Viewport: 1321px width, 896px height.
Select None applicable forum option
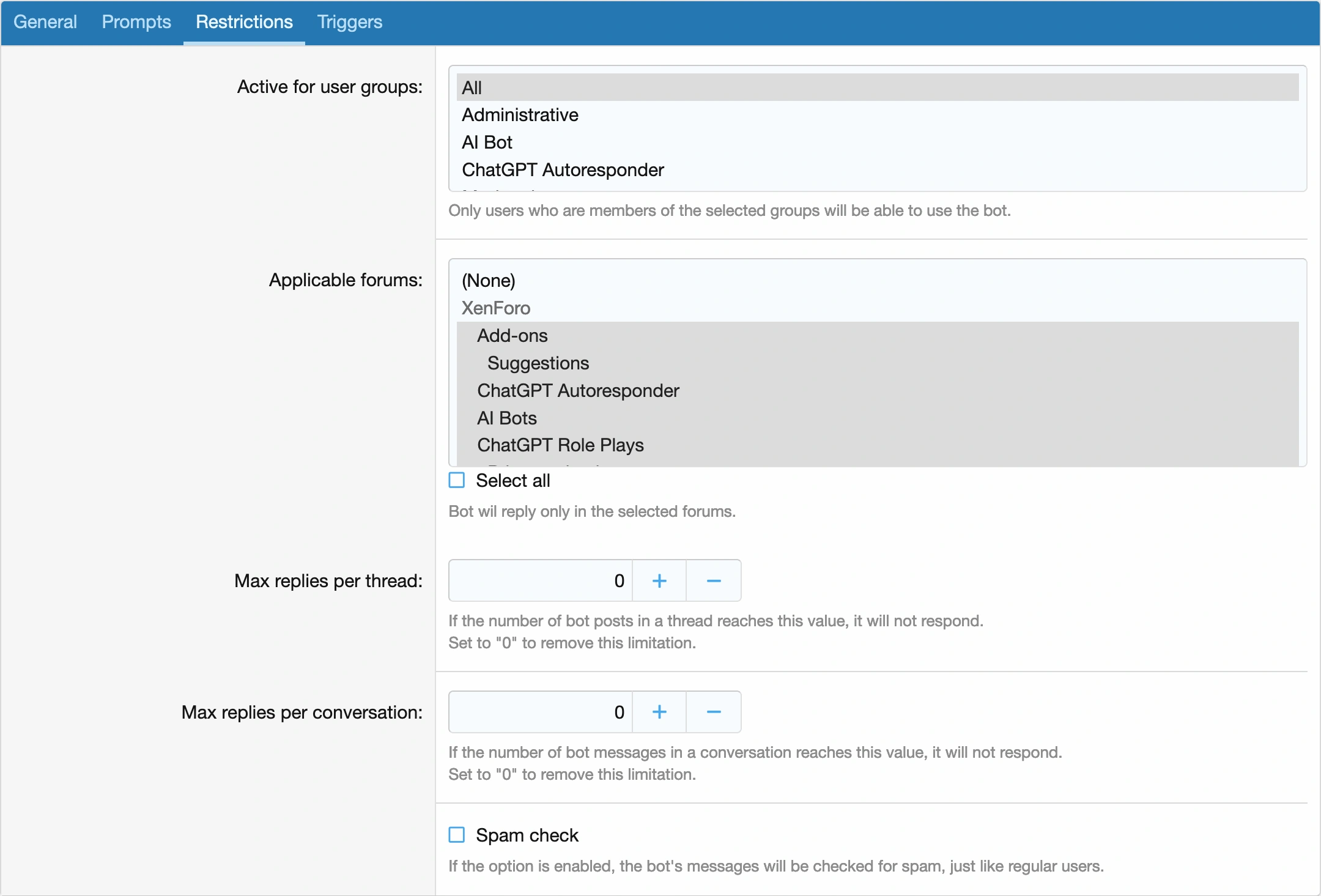(488, 280)
